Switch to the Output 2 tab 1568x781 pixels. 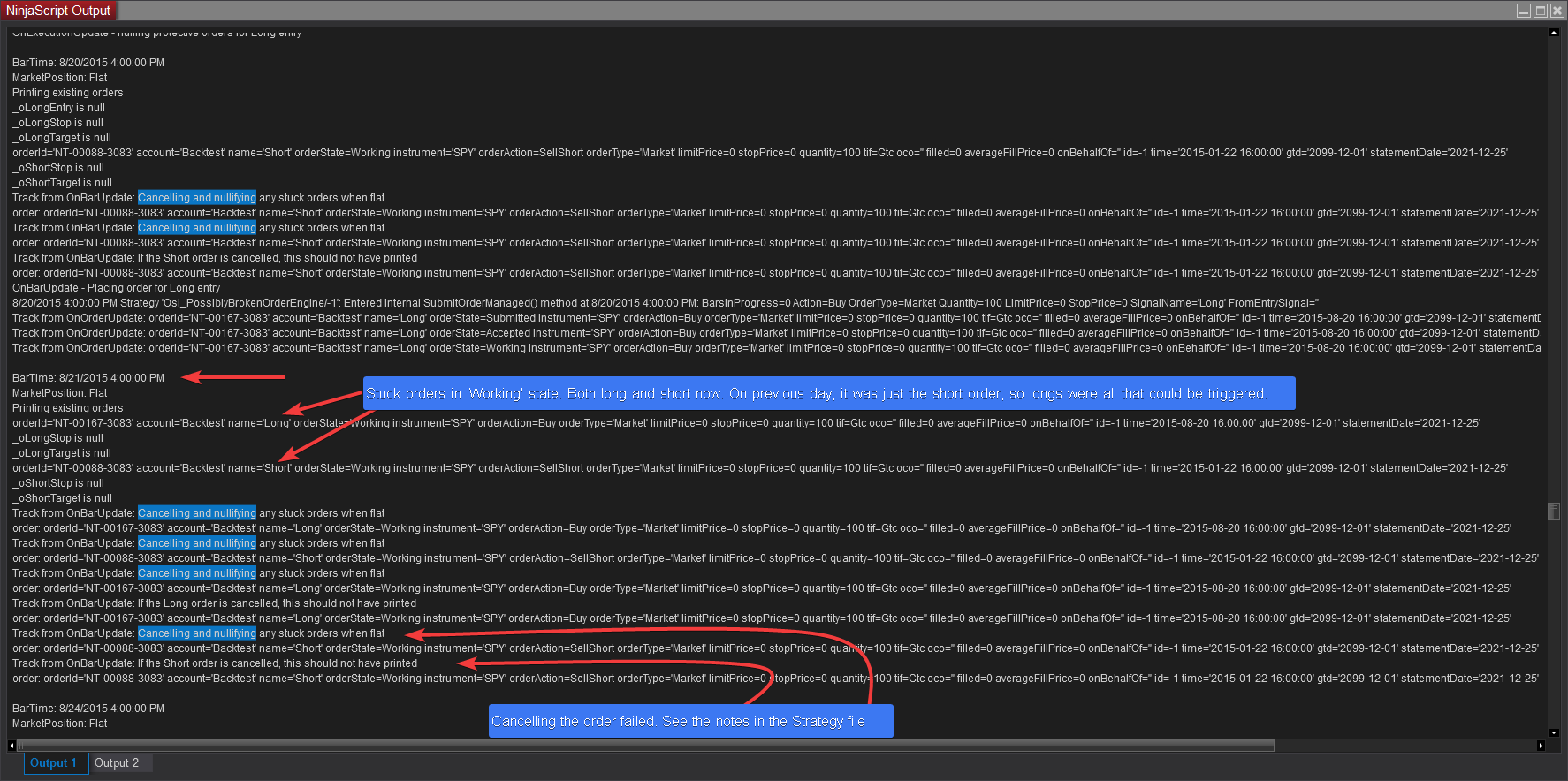pyautogui.click(x=118, y=763)
